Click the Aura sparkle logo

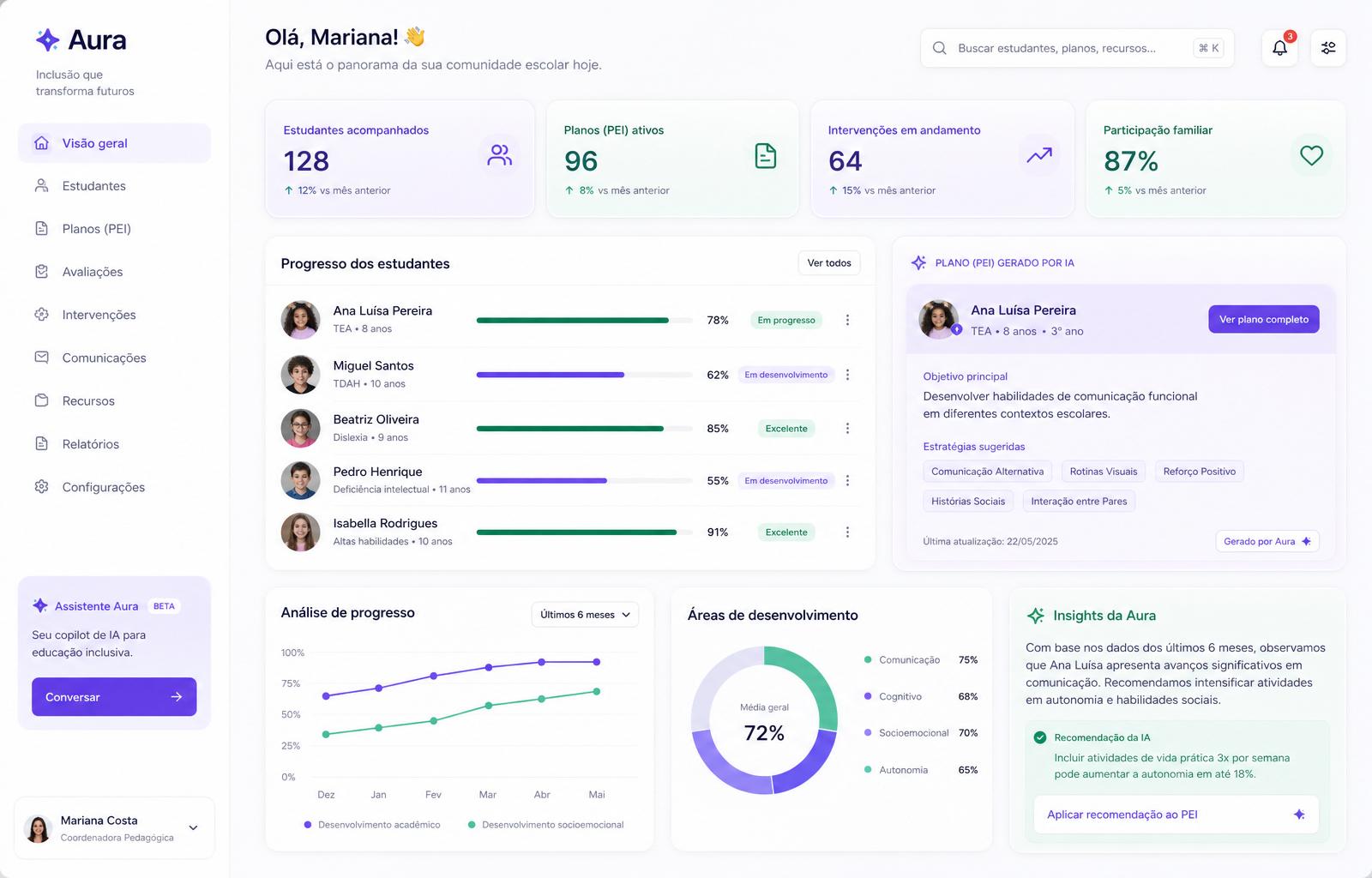tap(47, 39)
